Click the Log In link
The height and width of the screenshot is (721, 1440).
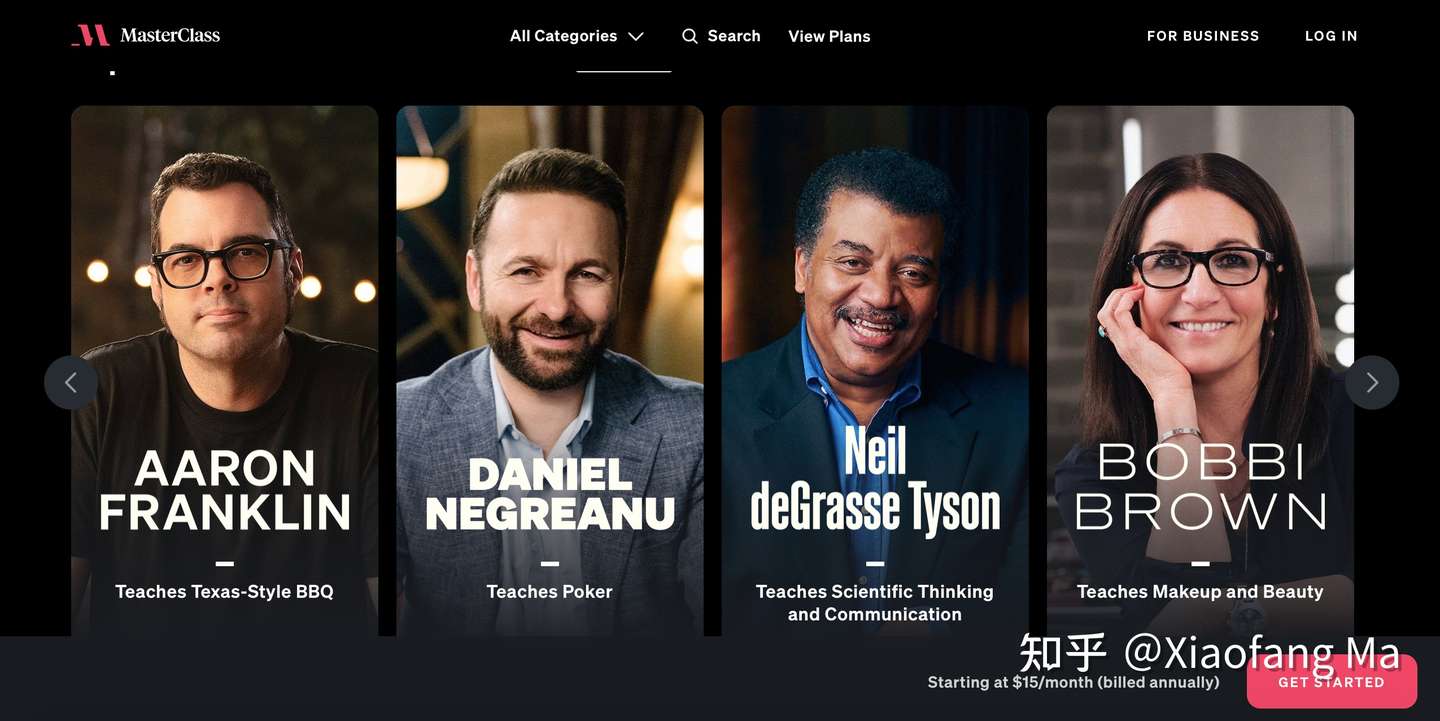pos(1331,36)
